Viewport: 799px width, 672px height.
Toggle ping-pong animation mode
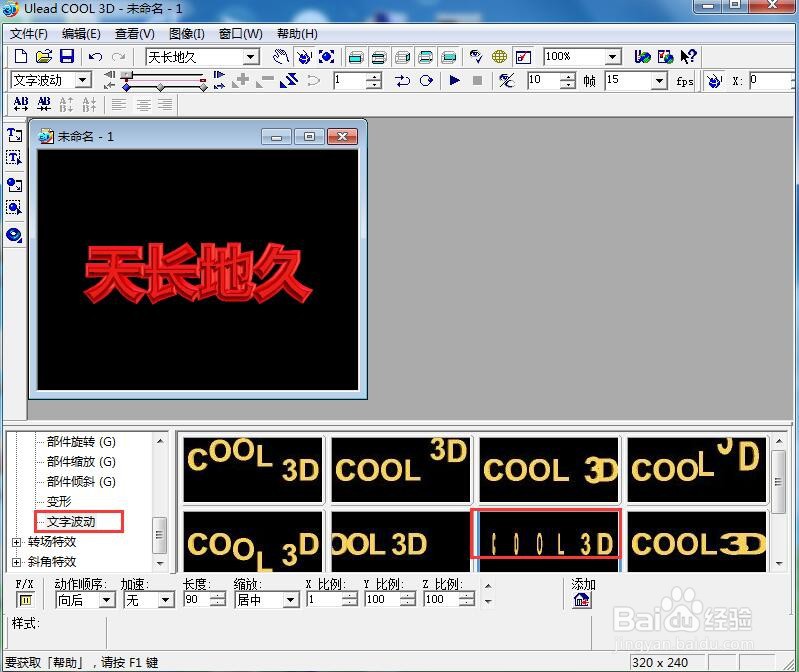click(x=402, y=80)
